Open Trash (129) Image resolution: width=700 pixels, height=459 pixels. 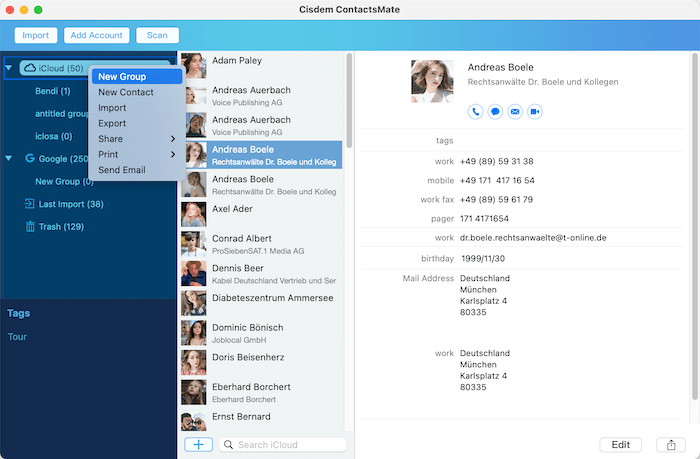(x=61, y=227)
